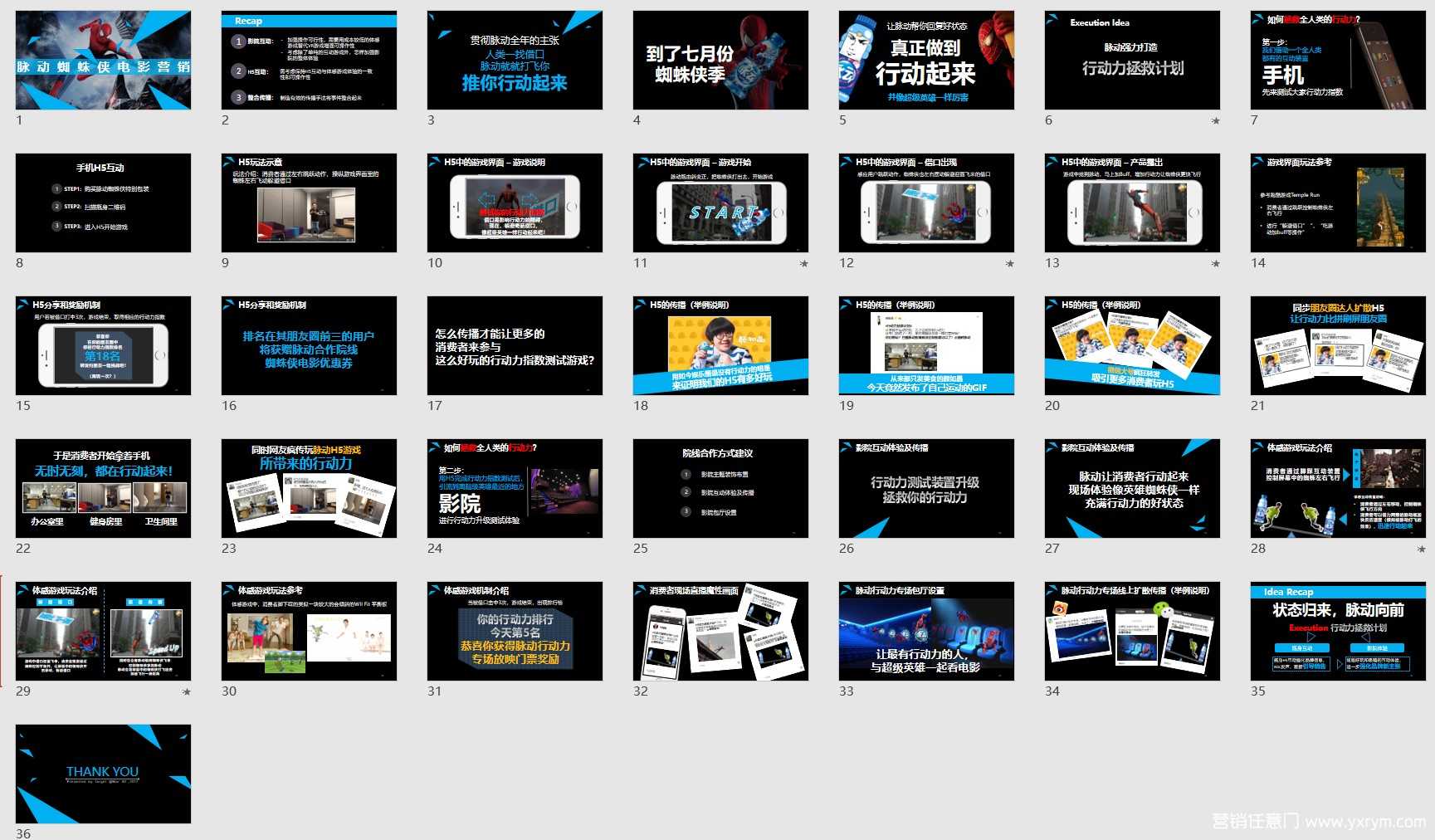1435x840 pixels.
Task: Select slide 2 Recap thumbnail
Action: click(309, 60)
